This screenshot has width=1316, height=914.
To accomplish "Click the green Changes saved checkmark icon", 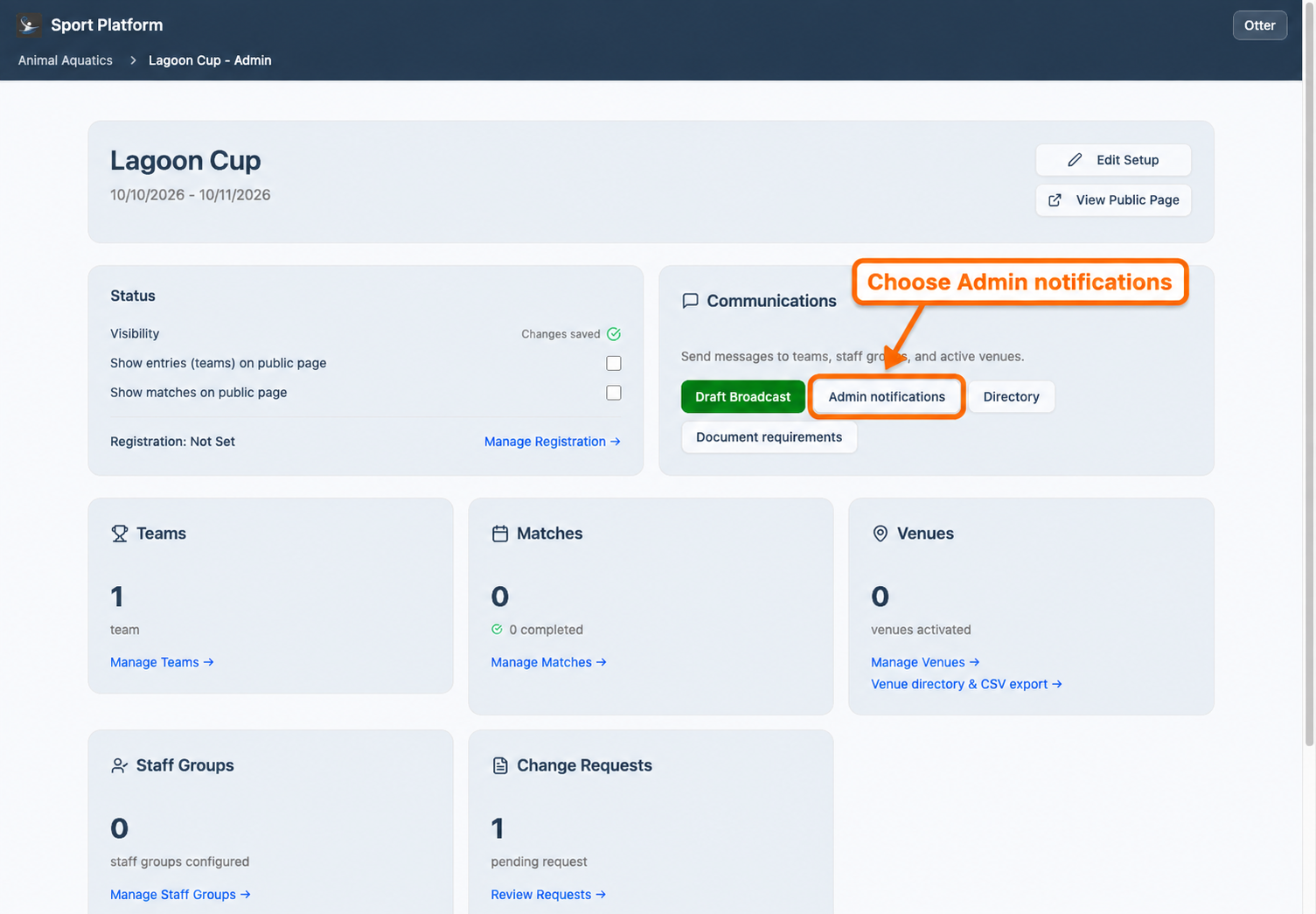I will click(x=614, y=334).
